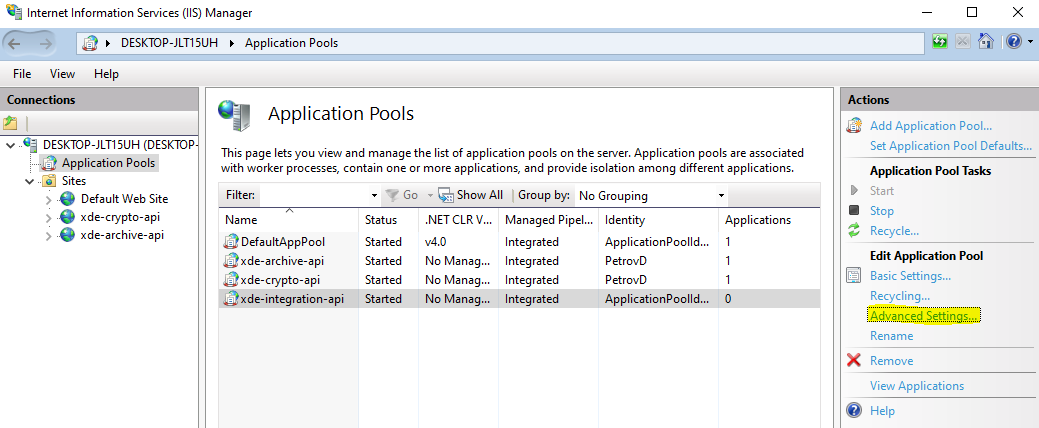
Task: Sort by the Applications column header
Action: tap(769, 219)
